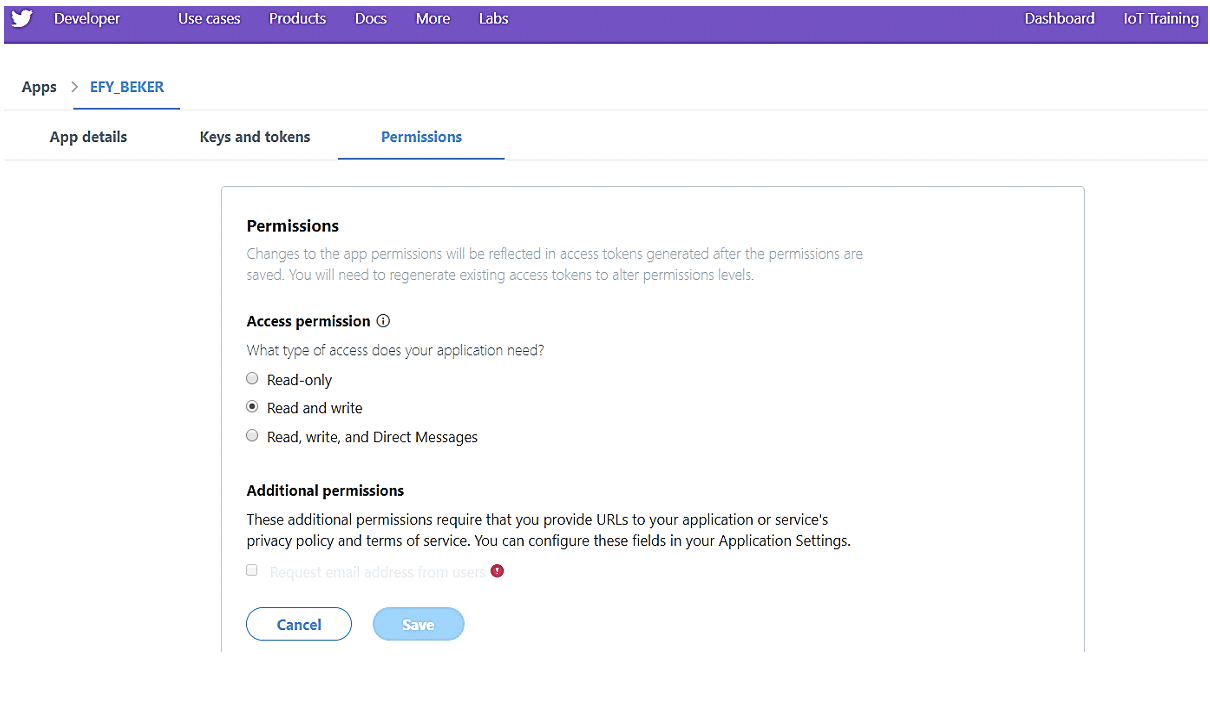Choose Read, write, and Direct Messages

252,436
